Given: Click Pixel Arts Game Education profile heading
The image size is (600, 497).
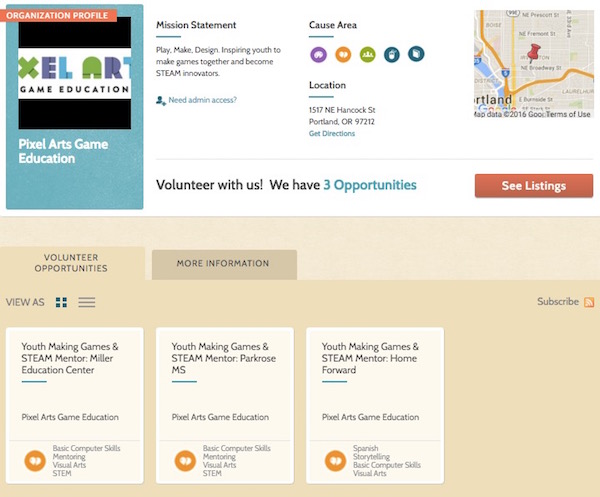Looking at the screenshot, I should [63, 151].
